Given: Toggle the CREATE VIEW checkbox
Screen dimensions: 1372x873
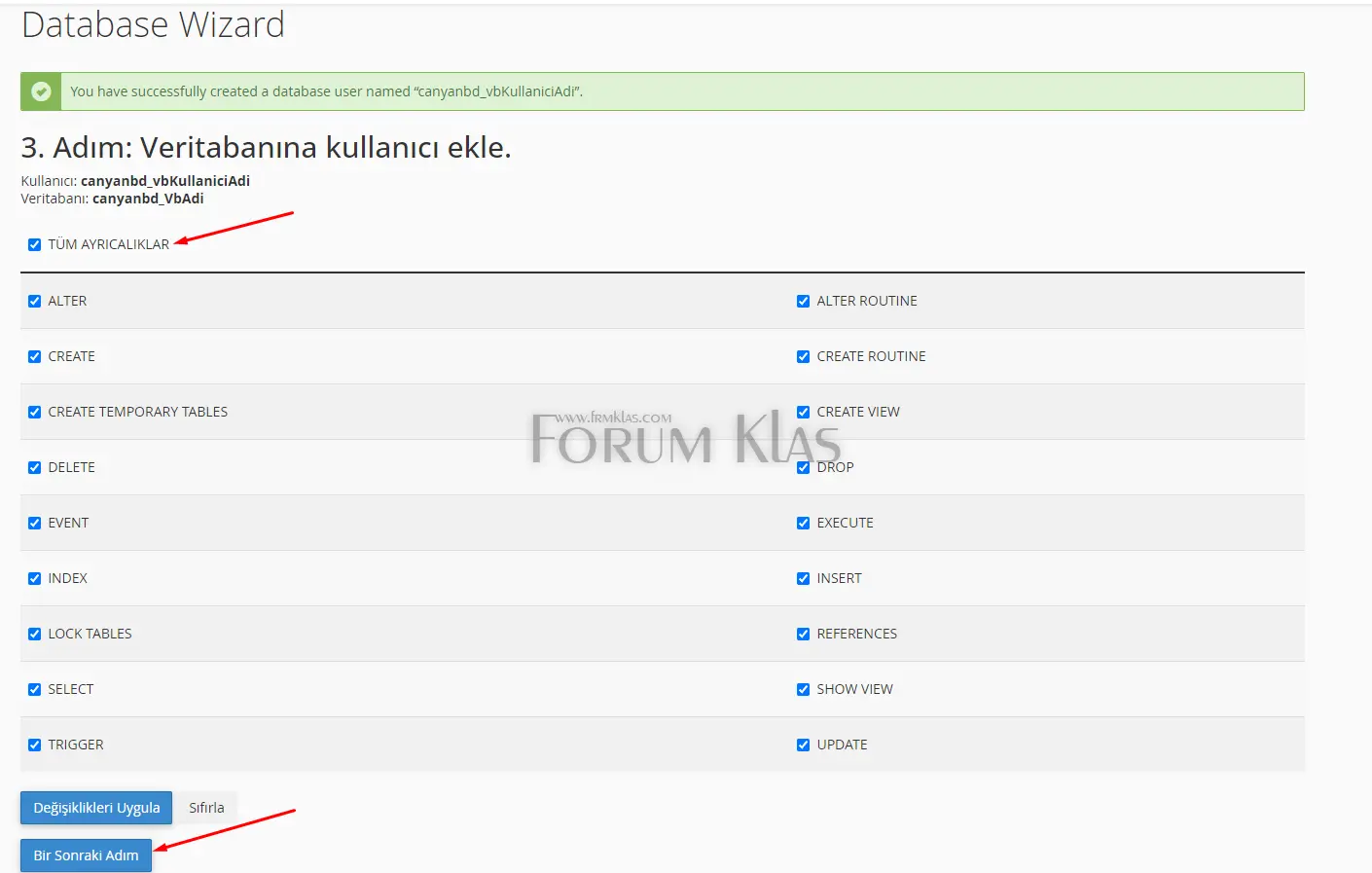Looking at the screenshot, I should click(803, 412).
